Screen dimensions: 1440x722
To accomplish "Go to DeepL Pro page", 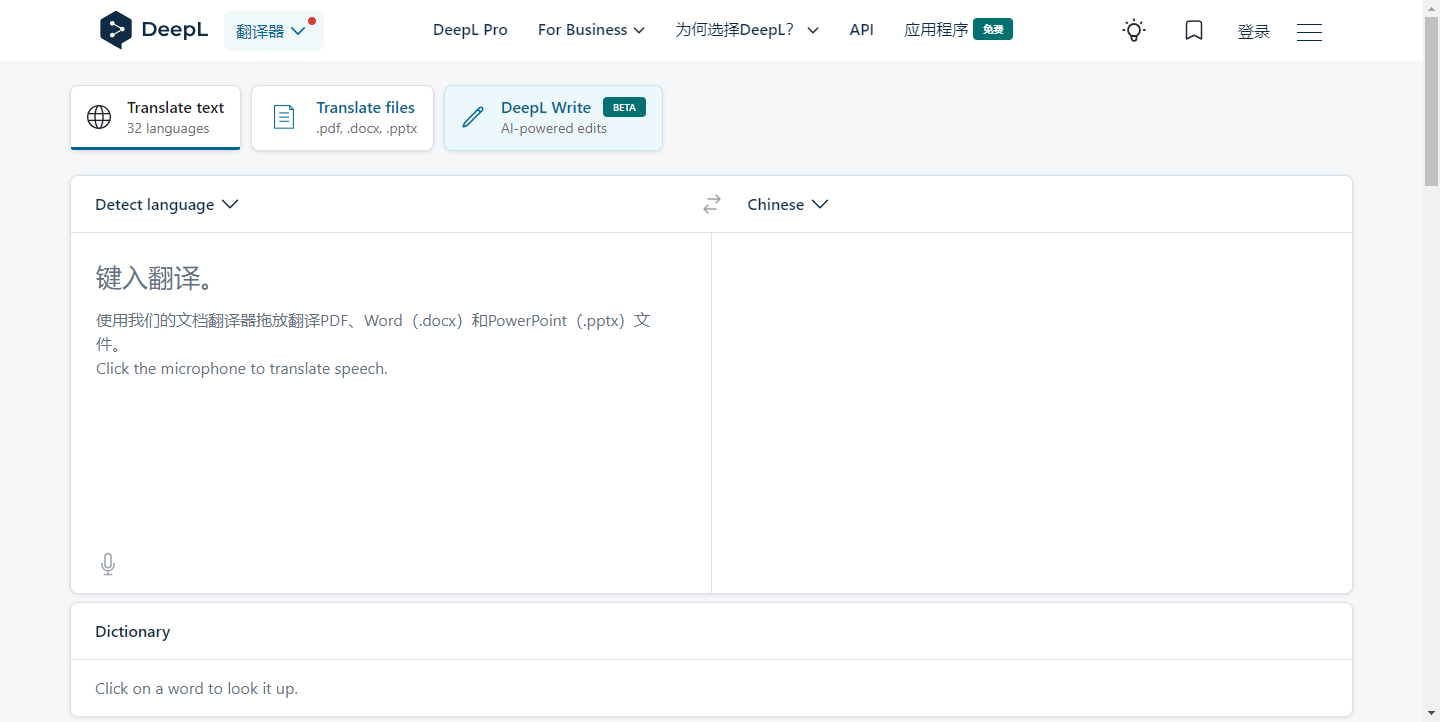I will point(470,30).
